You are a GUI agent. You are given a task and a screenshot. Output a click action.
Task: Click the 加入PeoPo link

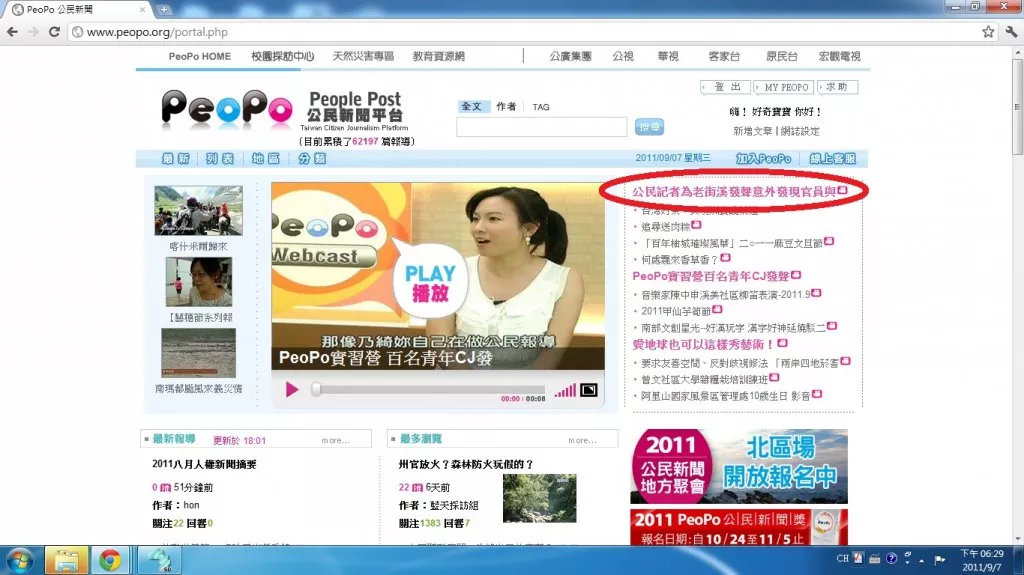click(763, 159)
